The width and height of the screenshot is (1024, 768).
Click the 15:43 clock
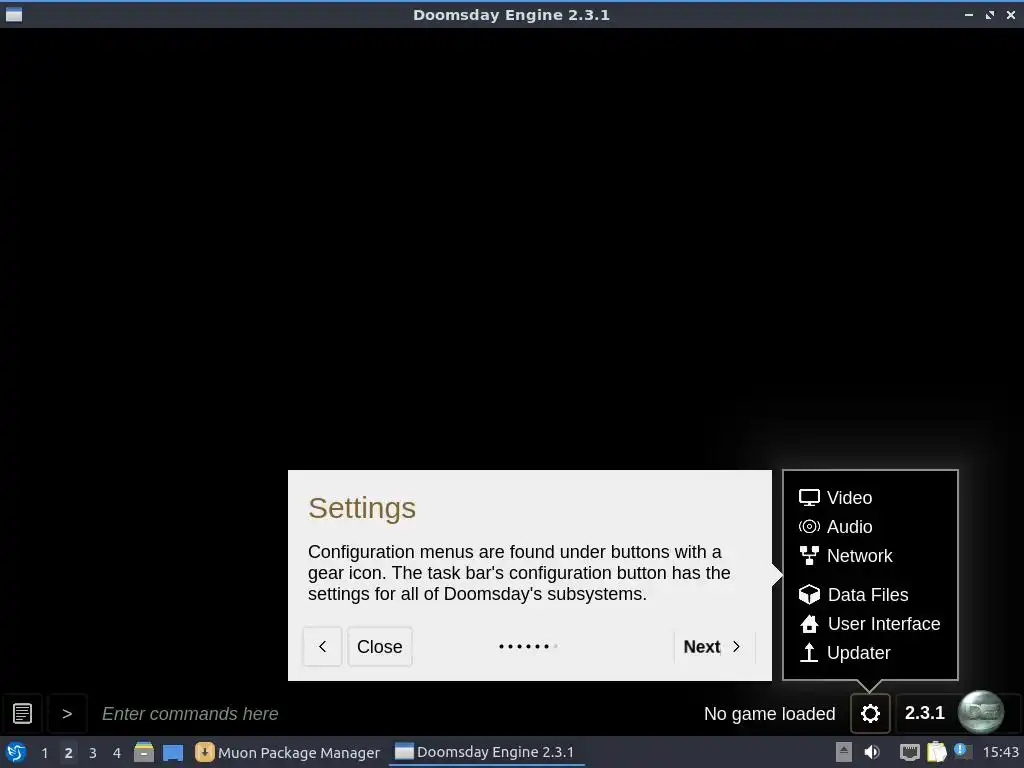tap(1000, 752)
